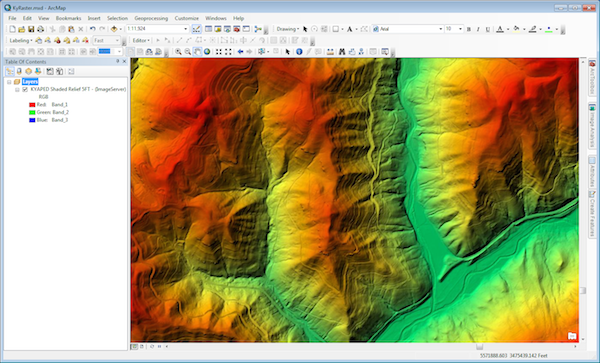Open the Geoprocessing menu
The width and height of the screenshot is (600, 363).
(x=151, y=18)
